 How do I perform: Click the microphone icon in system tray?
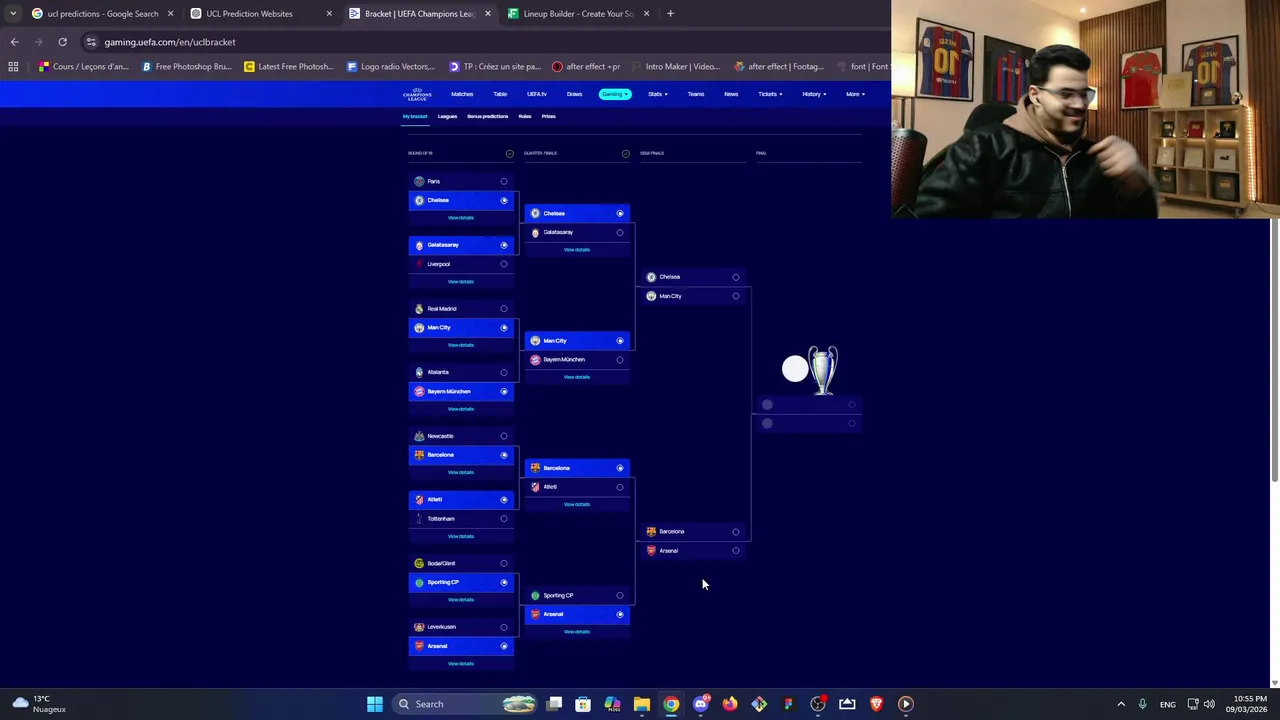1142,704
